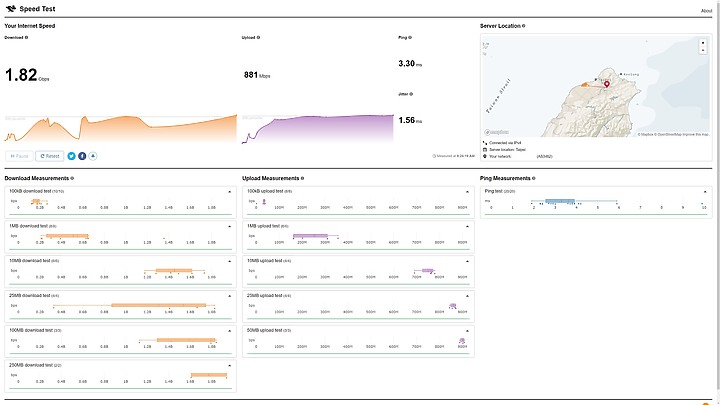
Task: Open info icon beside Server Location heading
Action: coord(523,26)
